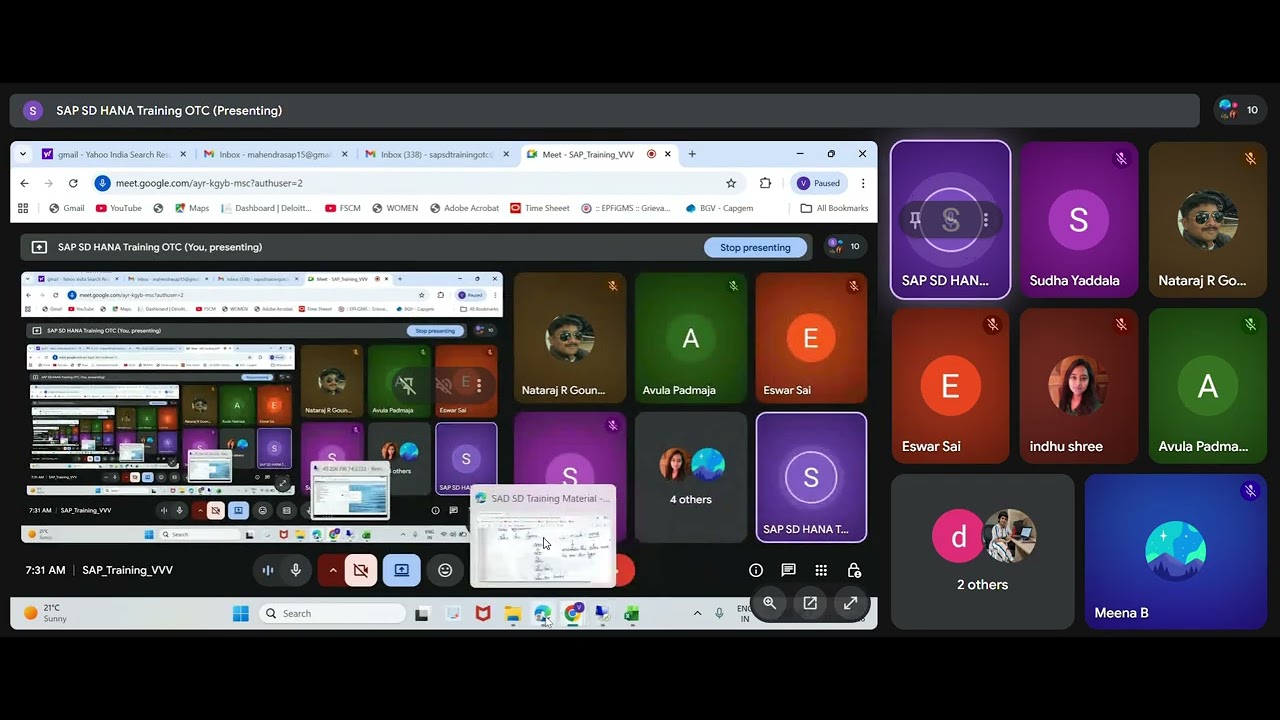Open the Gmail bookmark

click(x=67, y=208)
